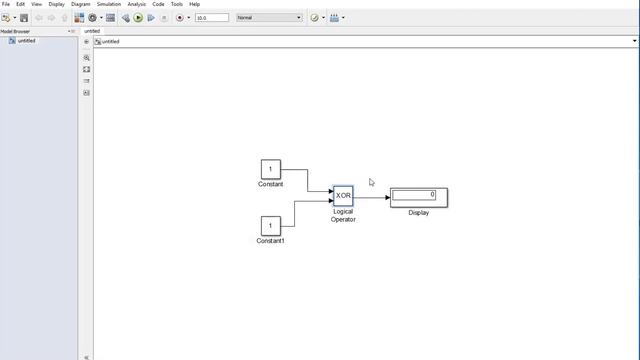Click the untitled model icon in breadcrumb bar
The height and width of the screenshot is (360, 640).
click(x=98, y=42)
